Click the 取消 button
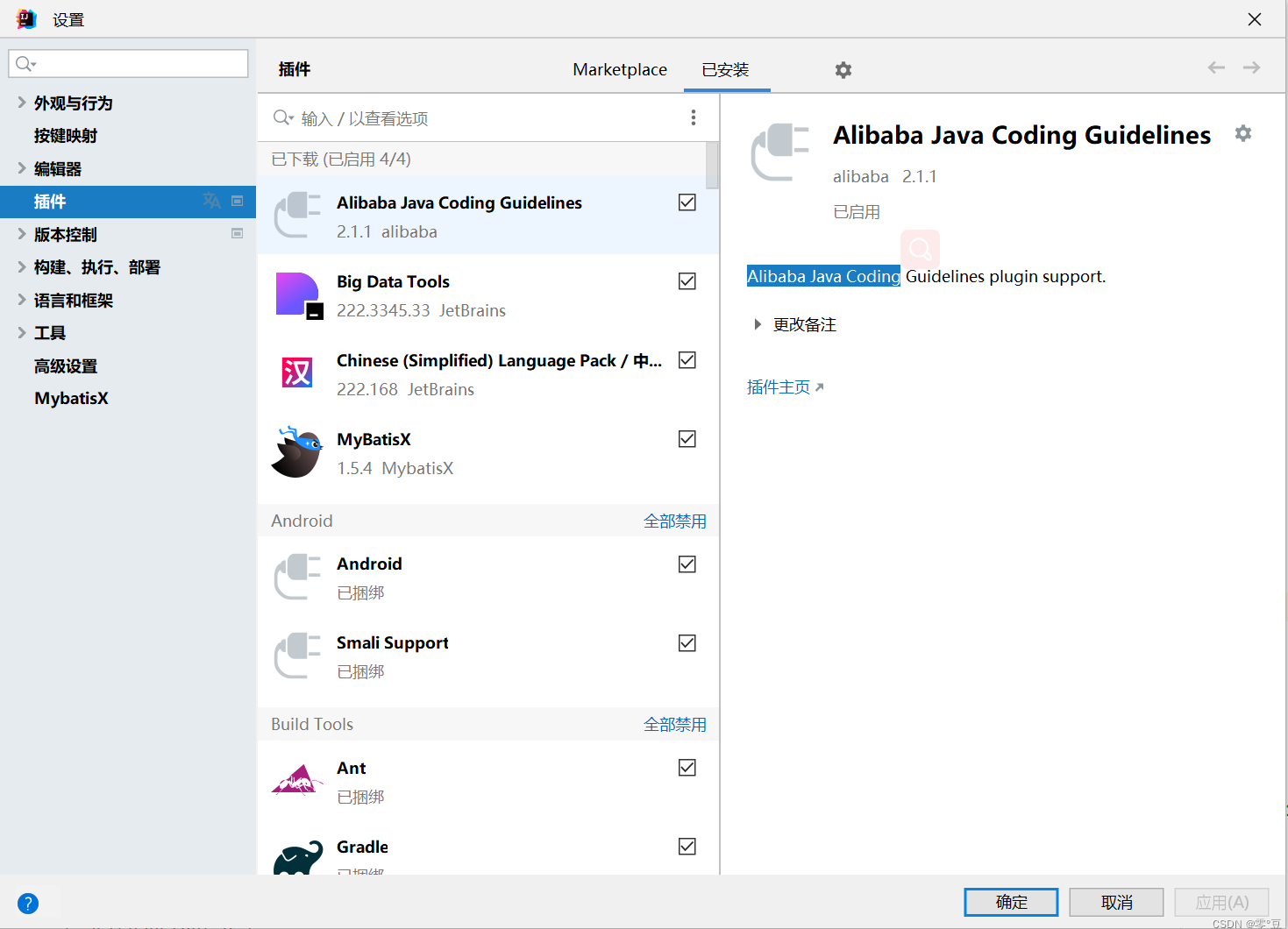 pyautogui.click(x=1116, y=902)
